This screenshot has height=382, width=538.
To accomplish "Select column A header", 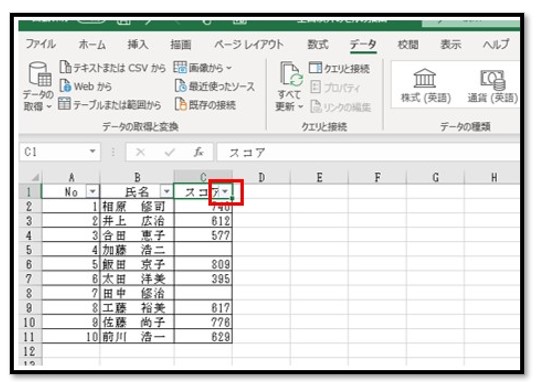I will coord(71,177).
